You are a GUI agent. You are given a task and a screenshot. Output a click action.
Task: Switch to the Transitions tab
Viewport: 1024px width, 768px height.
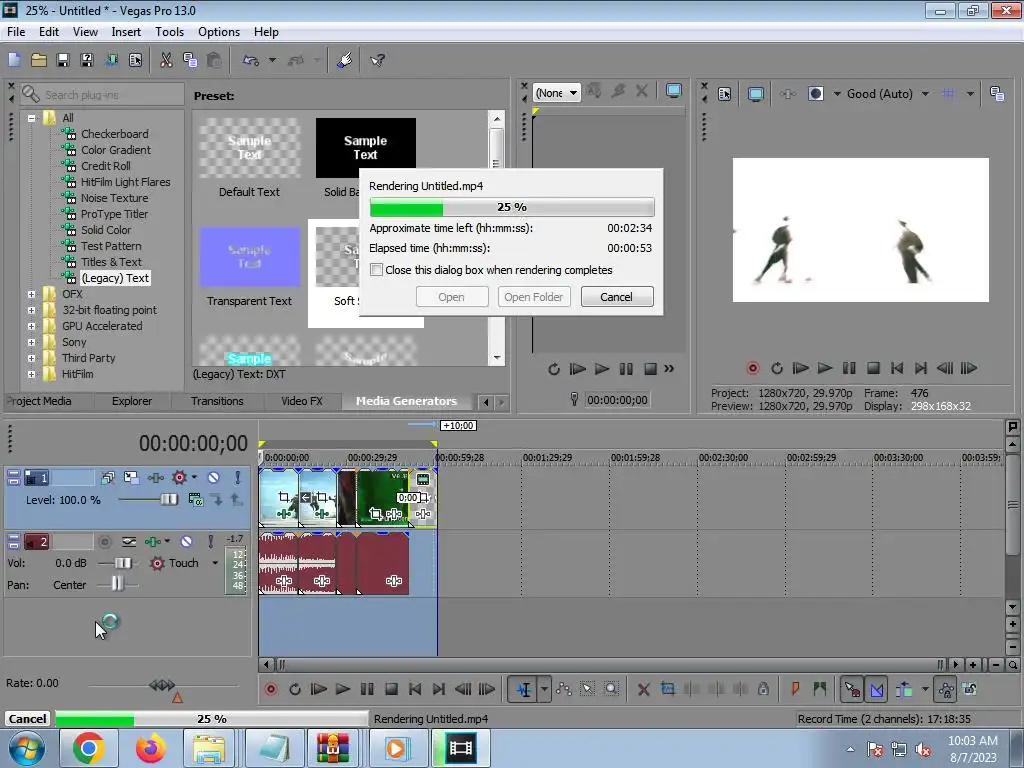(217, 401)
